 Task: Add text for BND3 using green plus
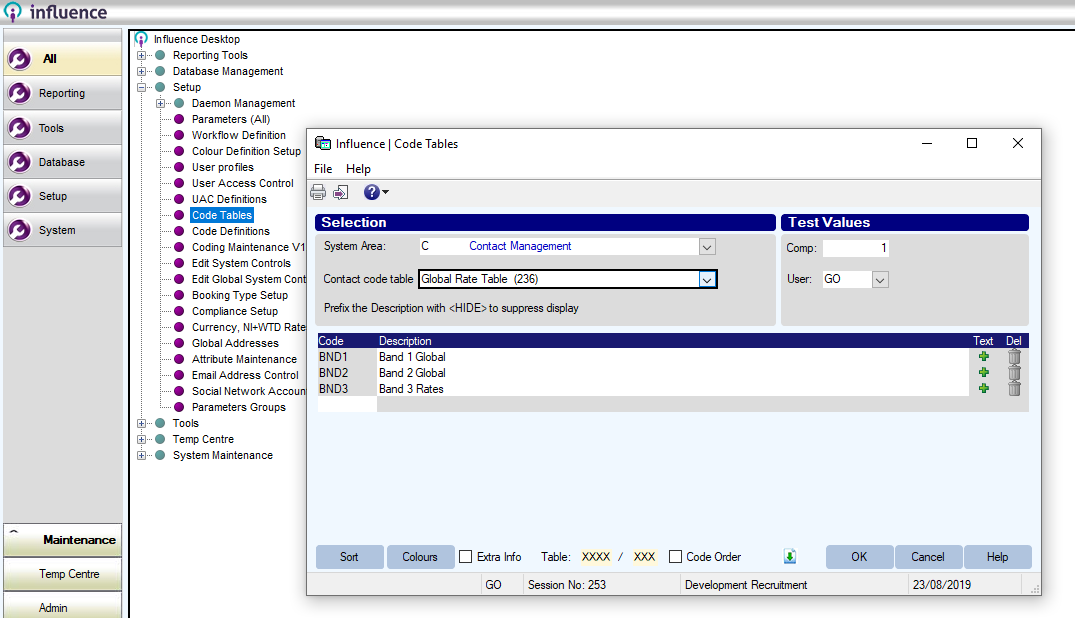pyautogui.click(x=984, y=388)
